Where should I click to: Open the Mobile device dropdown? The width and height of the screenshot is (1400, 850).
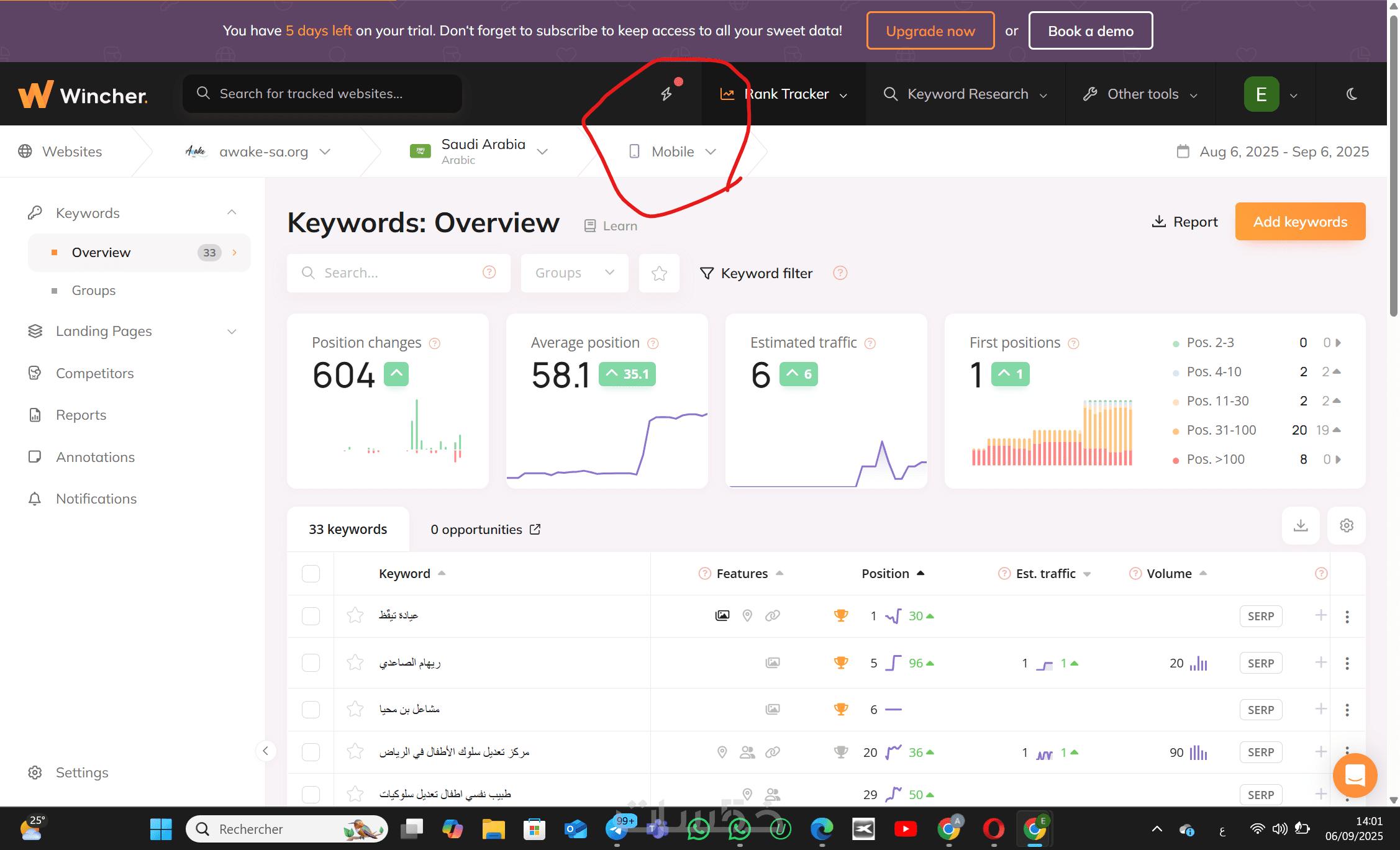click(673, 152)
